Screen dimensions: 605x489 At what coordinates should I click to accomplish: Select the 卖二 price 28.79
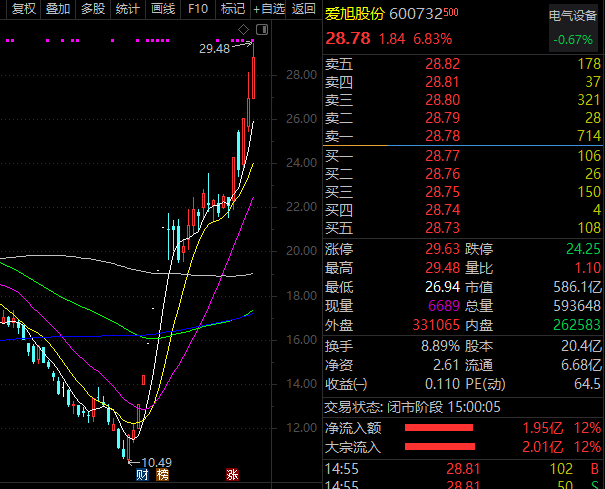(x=443, y=118)
